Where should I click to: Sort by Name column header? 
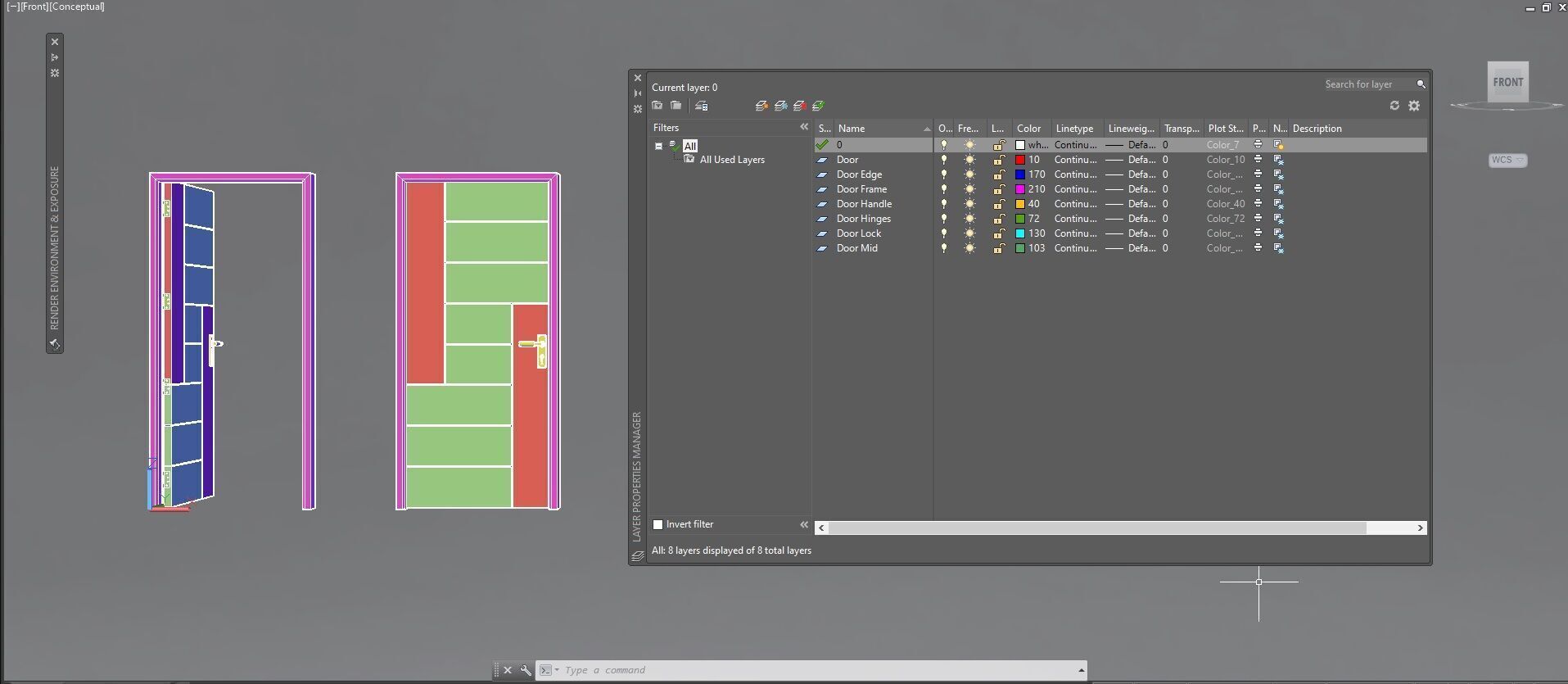coord(883,129)
